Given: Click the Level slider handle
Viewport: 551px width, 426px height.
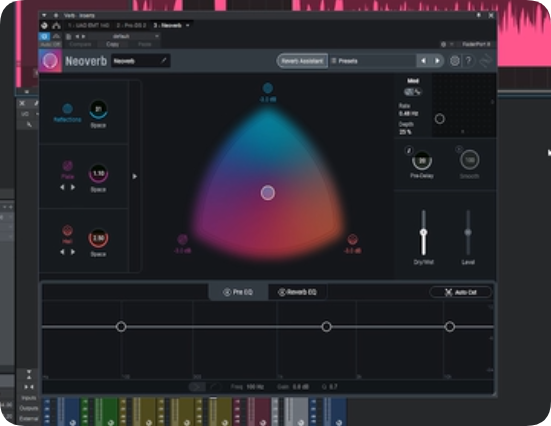Looking at the screenshot, I should point(468,232).
